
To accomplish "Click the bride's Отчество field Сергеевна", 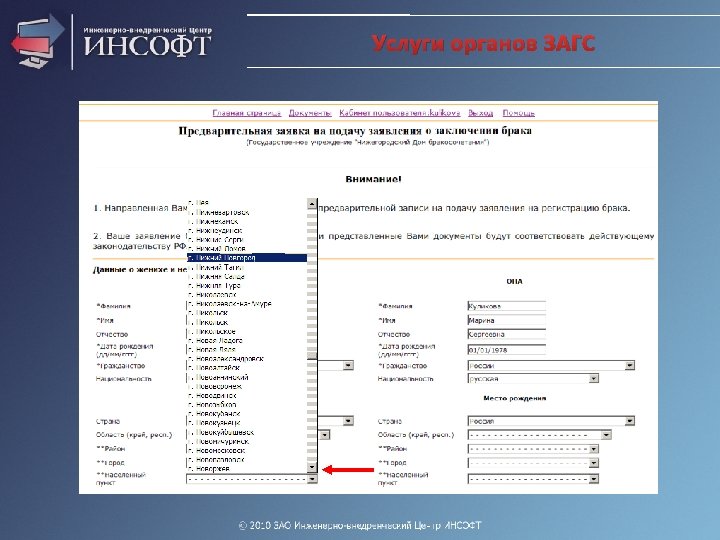I will pyautogui.click(x=506, y=334).
